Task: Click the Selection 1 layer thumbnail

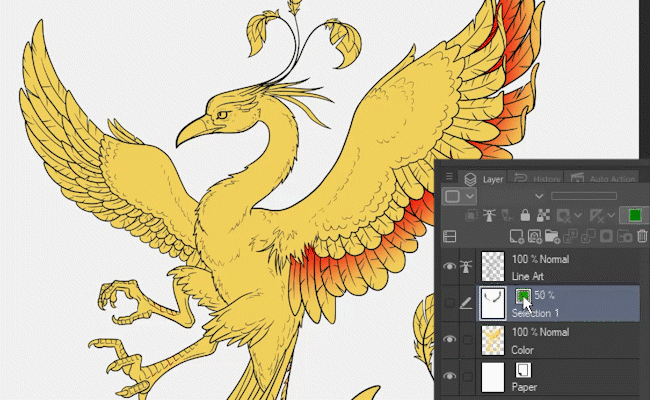Action: (493, 303)
